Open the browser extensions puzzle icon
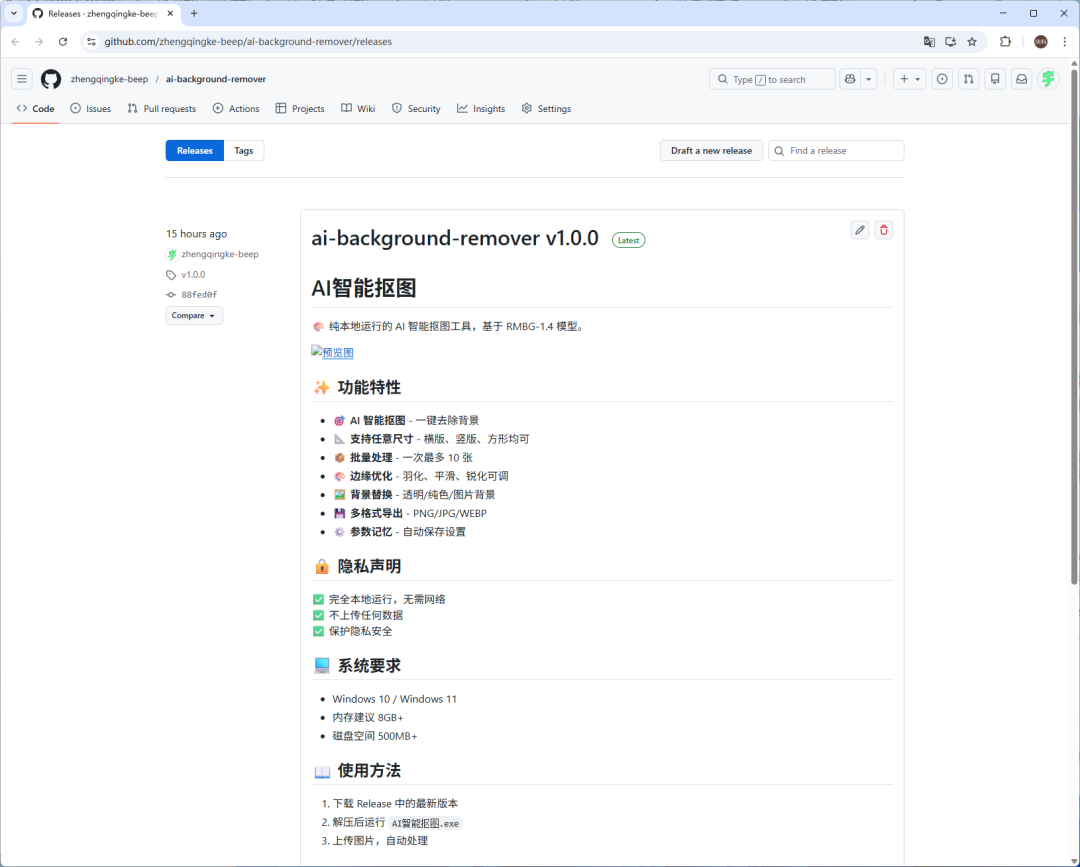Screen dimensions: 1080x867 (1006, 42)
